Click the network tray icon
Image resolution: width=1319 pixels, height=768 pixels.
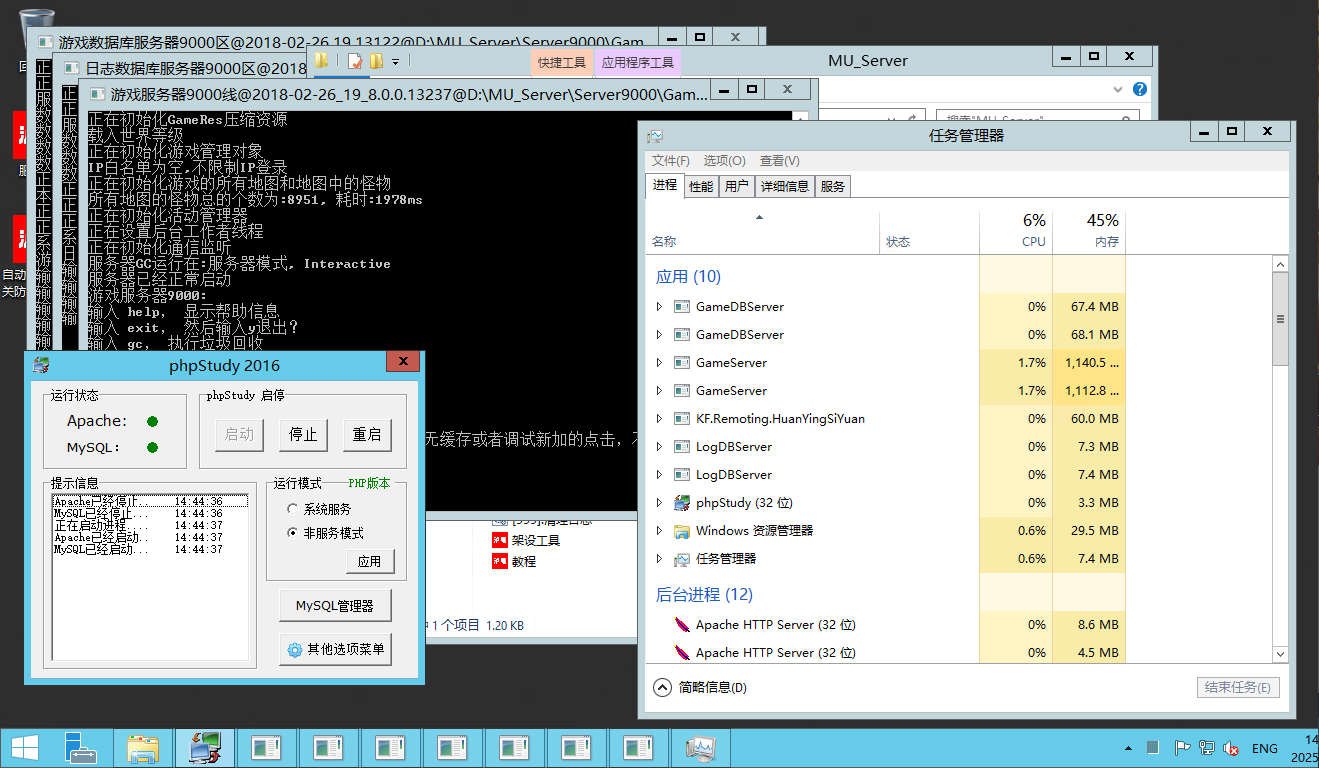pos(1207,748)
